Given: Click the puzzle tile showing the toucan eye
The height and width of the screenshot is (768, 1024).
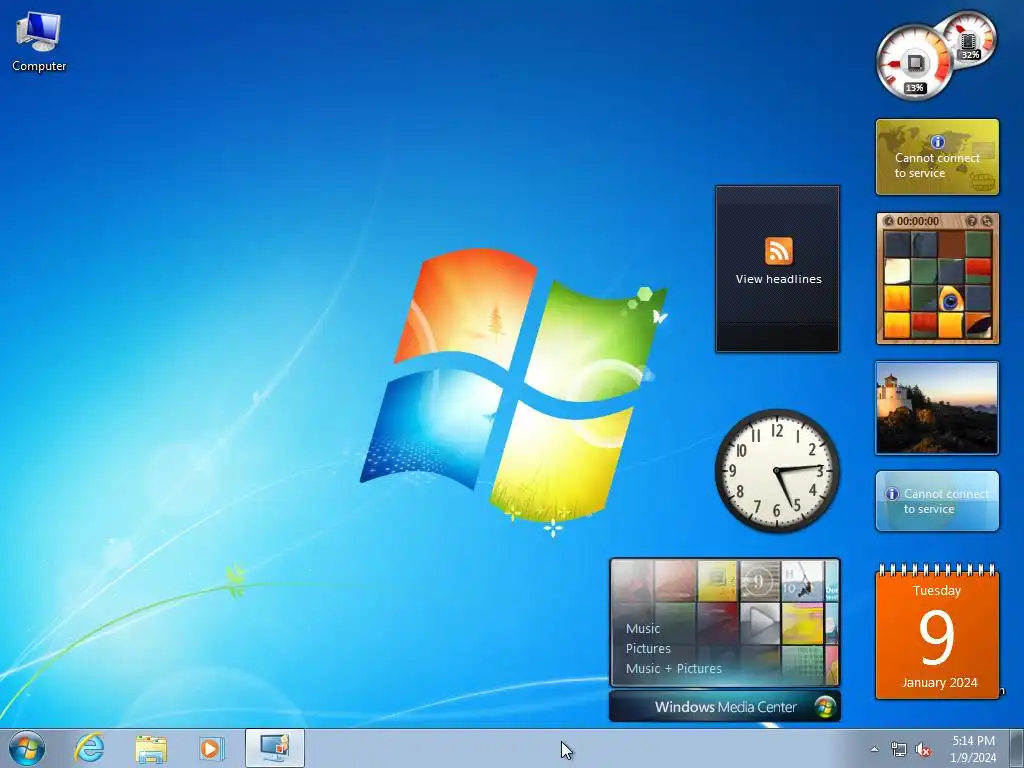Looking at the screenshot, I should [x=951, y=300].
